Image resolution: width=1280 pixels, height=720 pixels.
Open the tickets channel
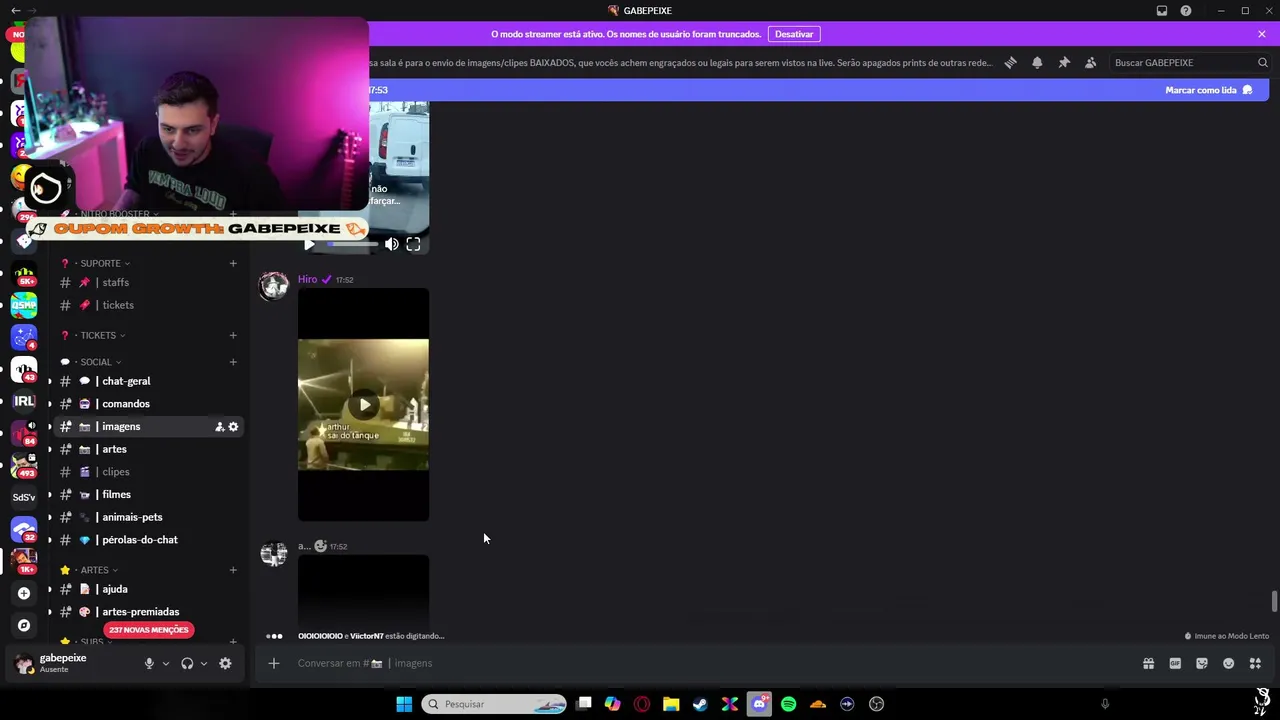[148, 305]
